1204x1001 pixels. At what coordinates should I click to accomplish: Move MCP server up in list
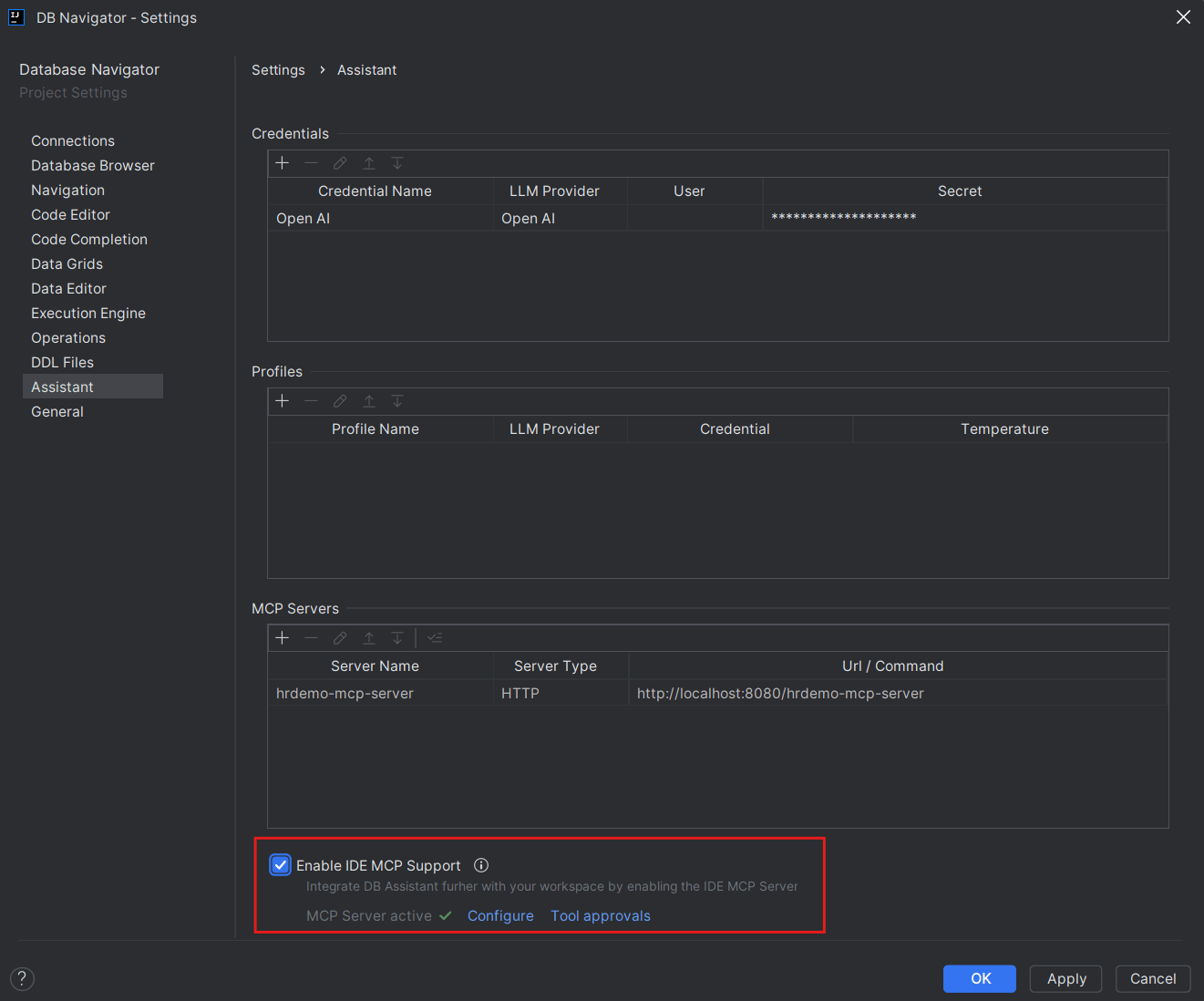(x=369, y=638)
